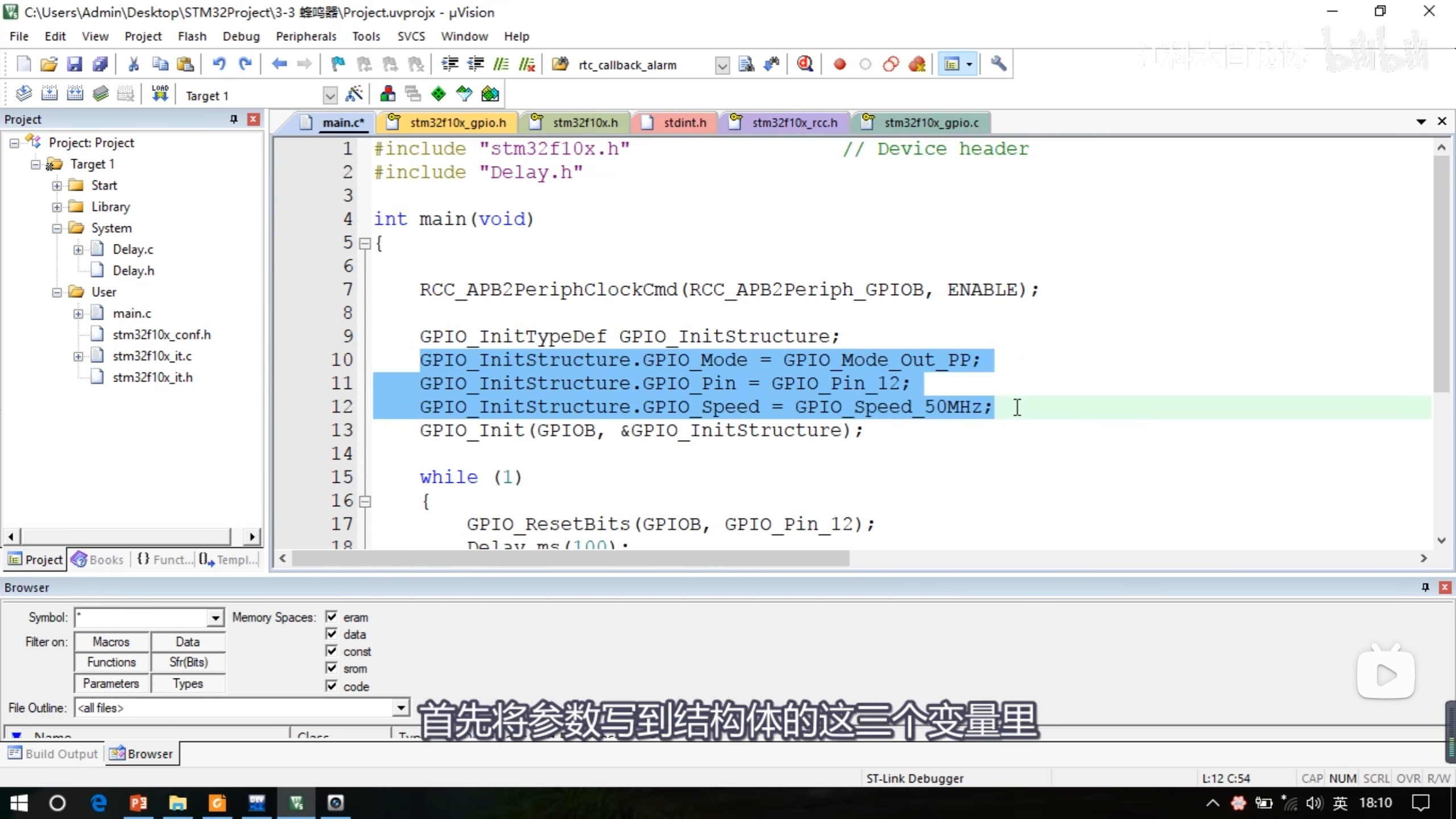Click the Macros filter button
Screen dimensions: 1456x819
111,642
